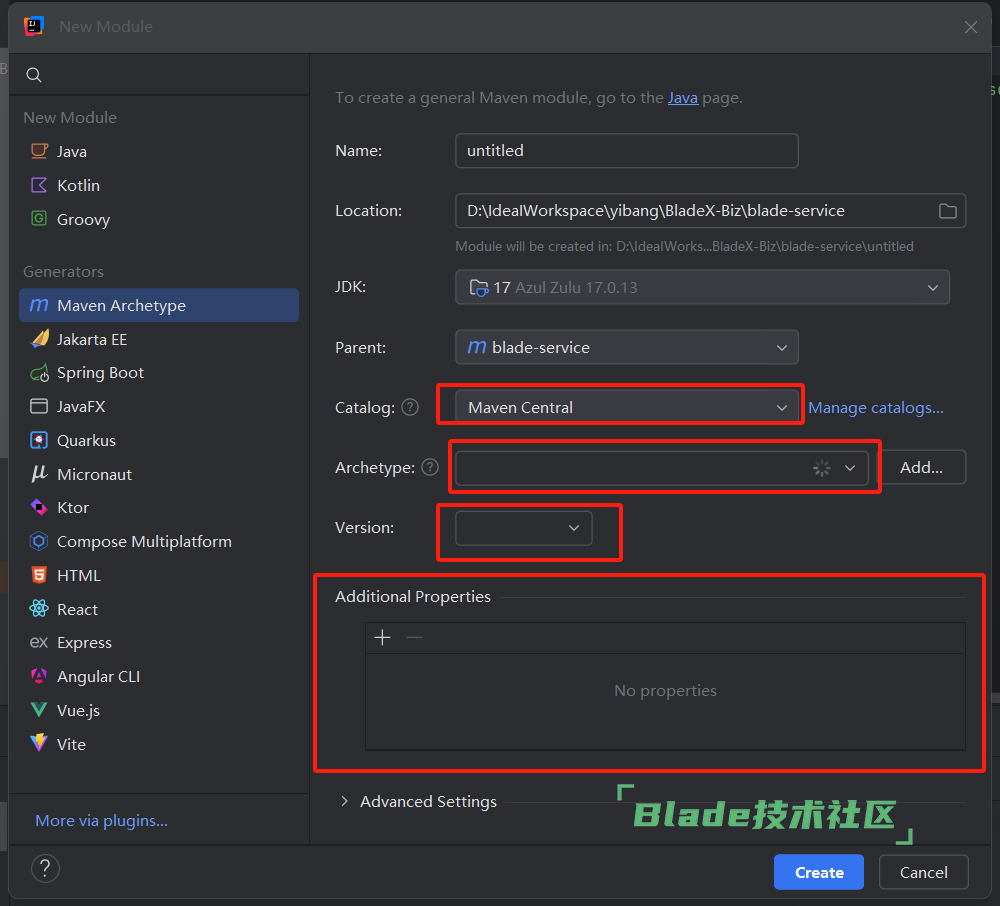Click the Vite lightning icon
Viewport: 1000px width, 906px height.
click(x=39, y=743)
